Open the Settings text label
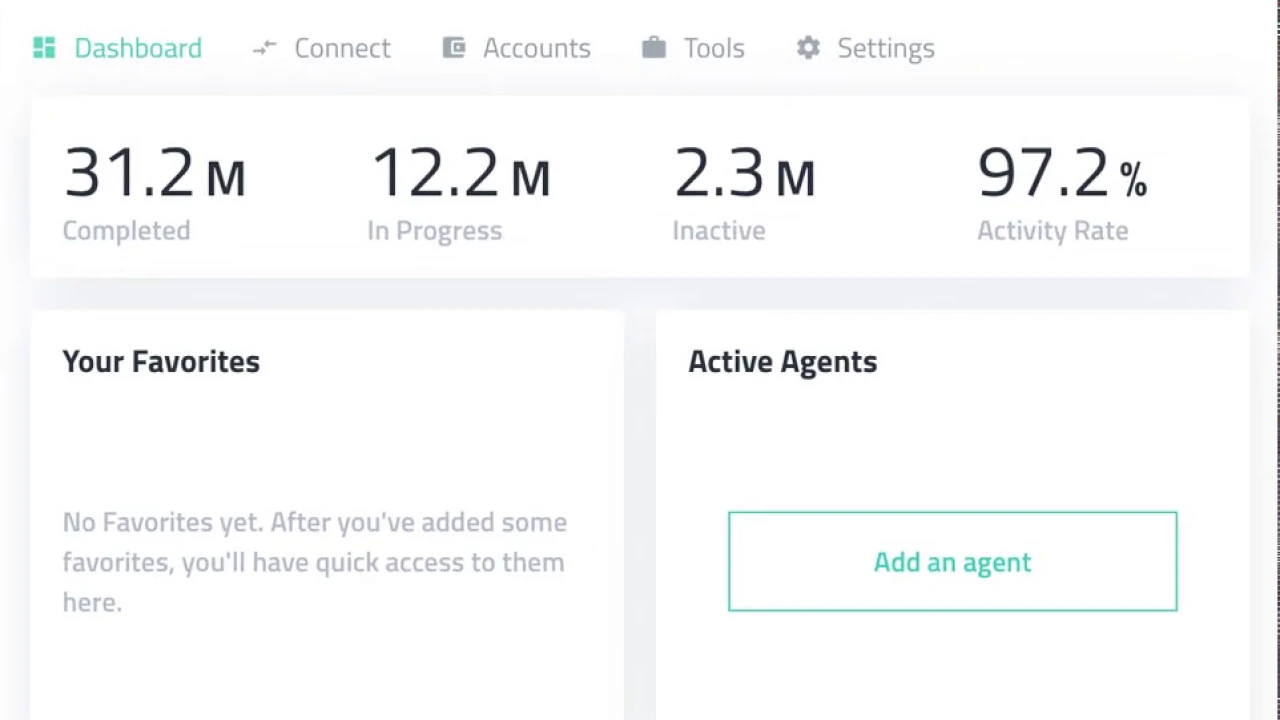This screenshot has width=1280, height=720. 885,48
